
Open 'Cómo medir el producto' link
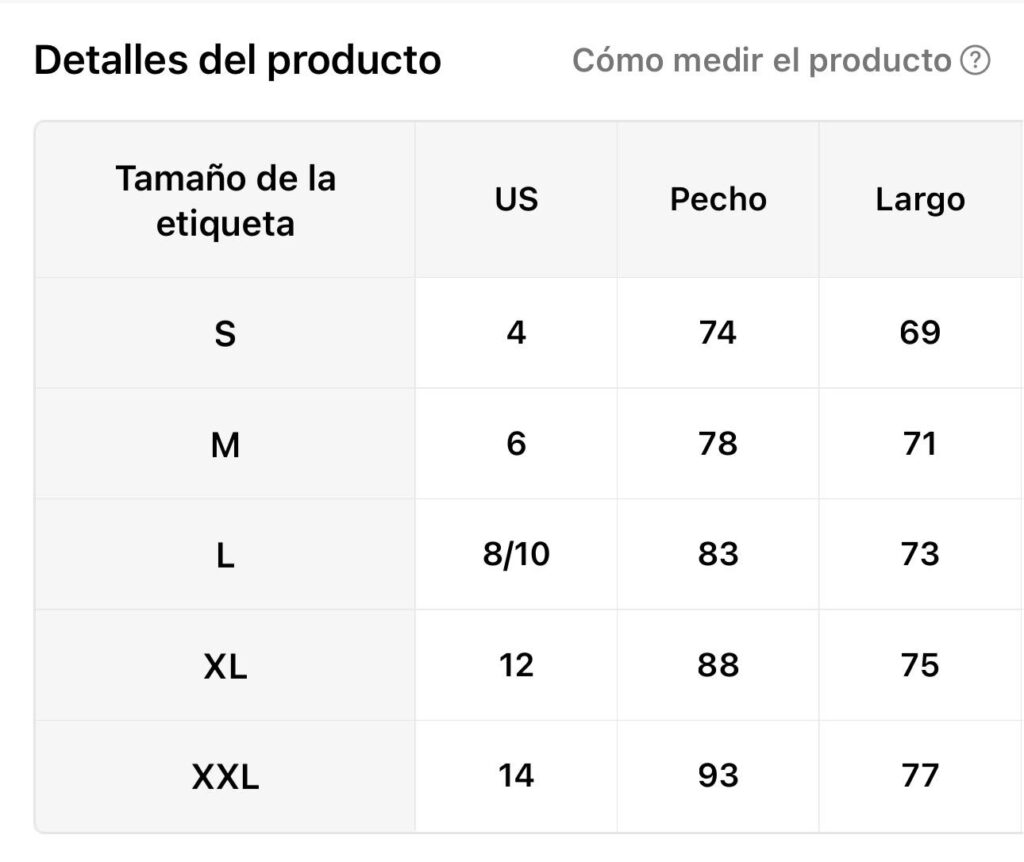tap(761, 61)
